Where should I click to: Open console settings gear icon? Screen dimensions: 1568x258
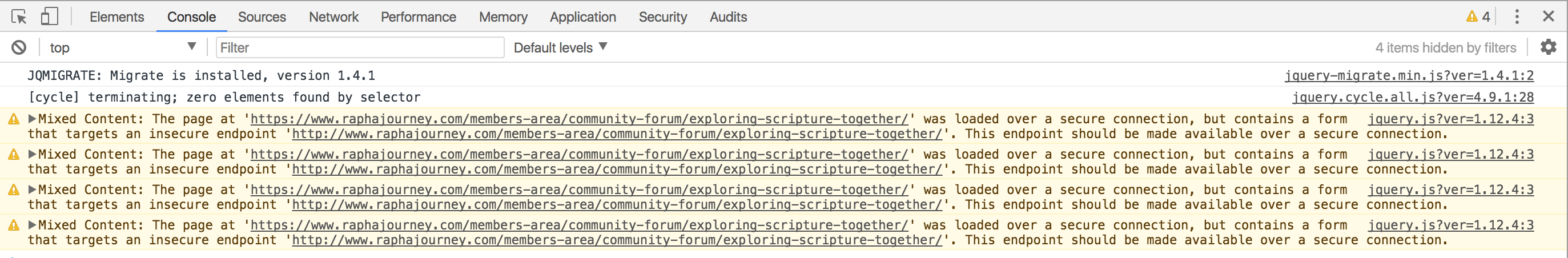tap(1548, 47)
